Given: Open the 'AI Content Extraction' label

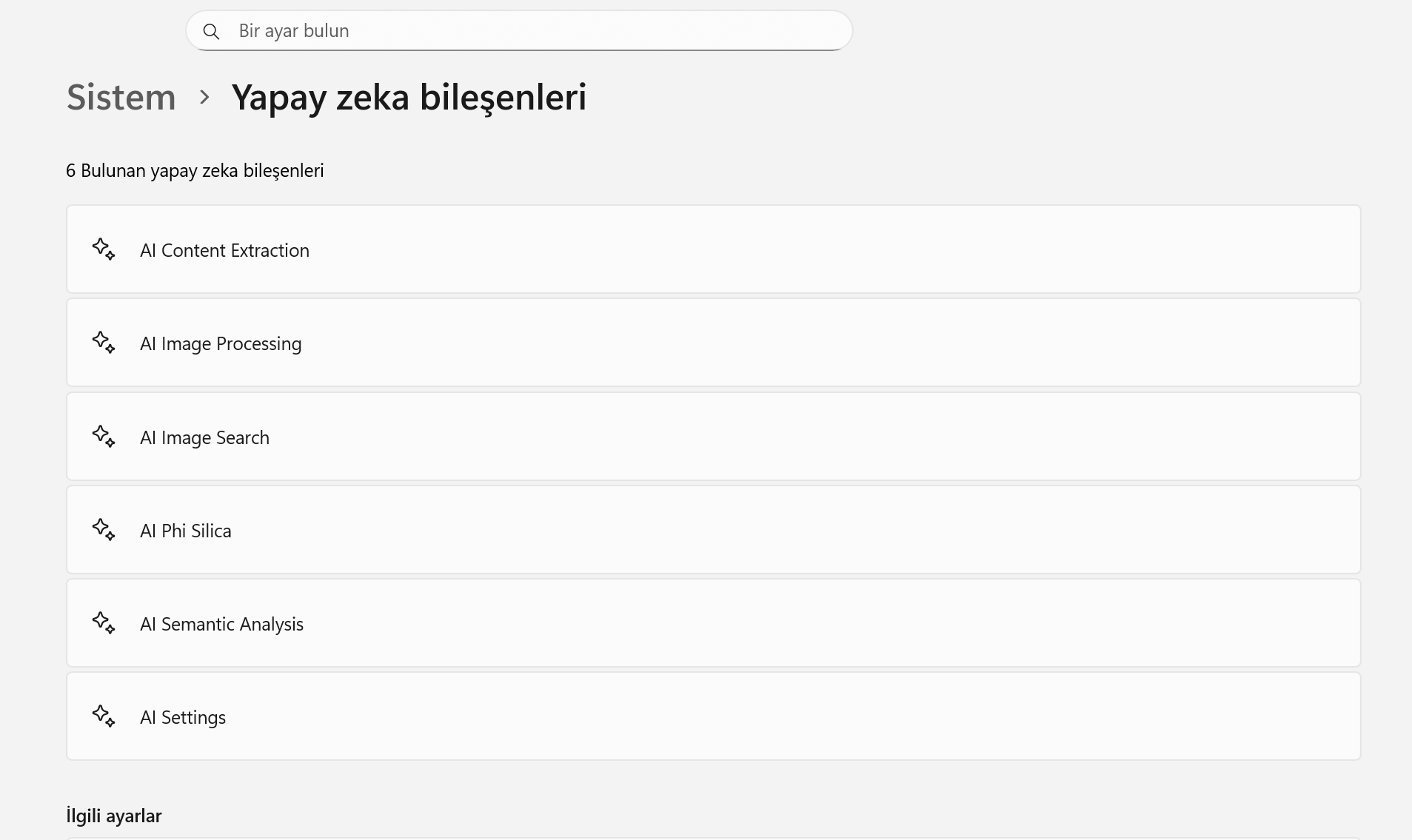Looking at the screenshot, I should pos(224,250).
